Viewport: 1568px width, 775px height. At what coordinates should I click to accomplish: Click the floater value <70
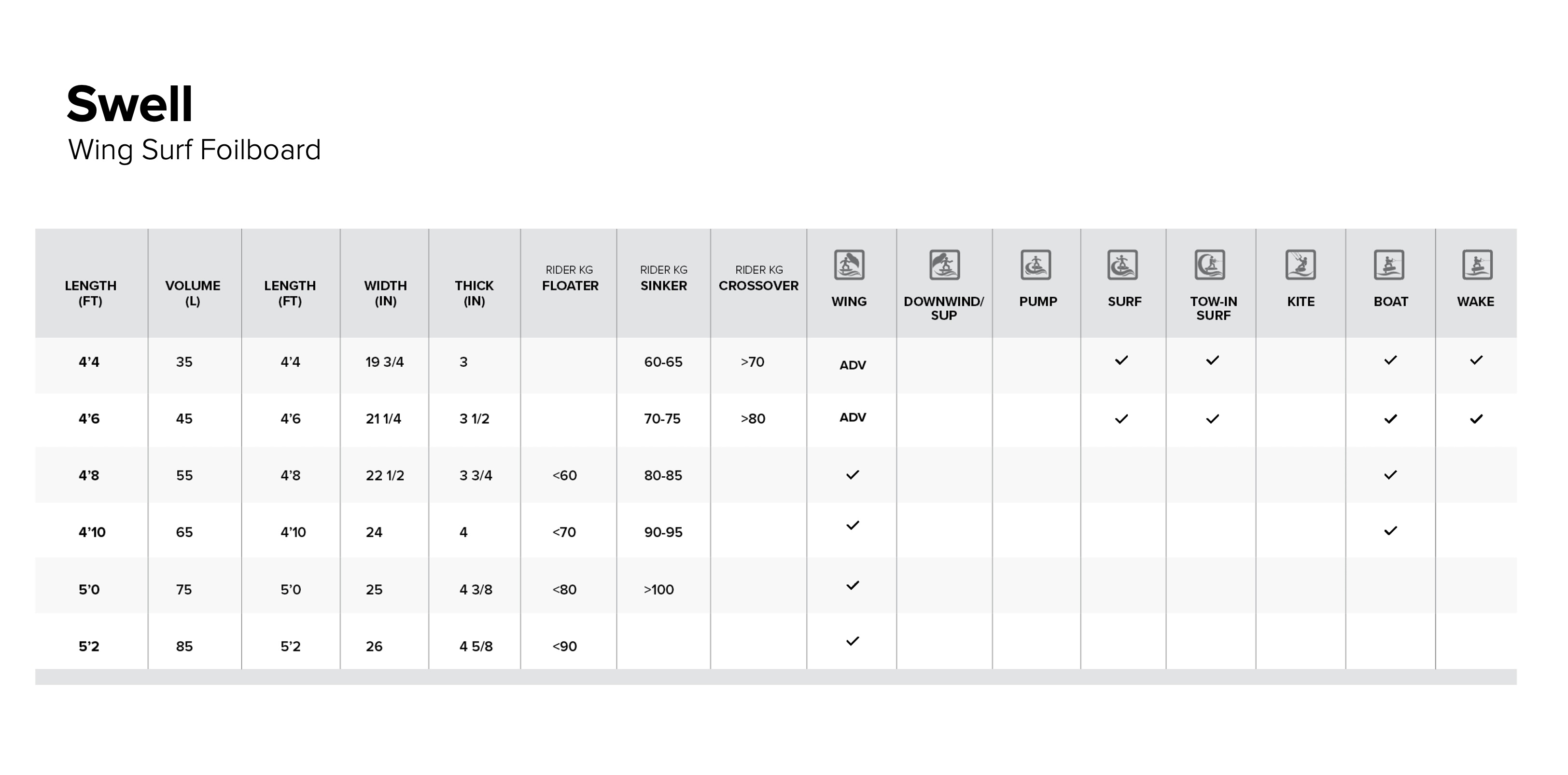(564, 532)
